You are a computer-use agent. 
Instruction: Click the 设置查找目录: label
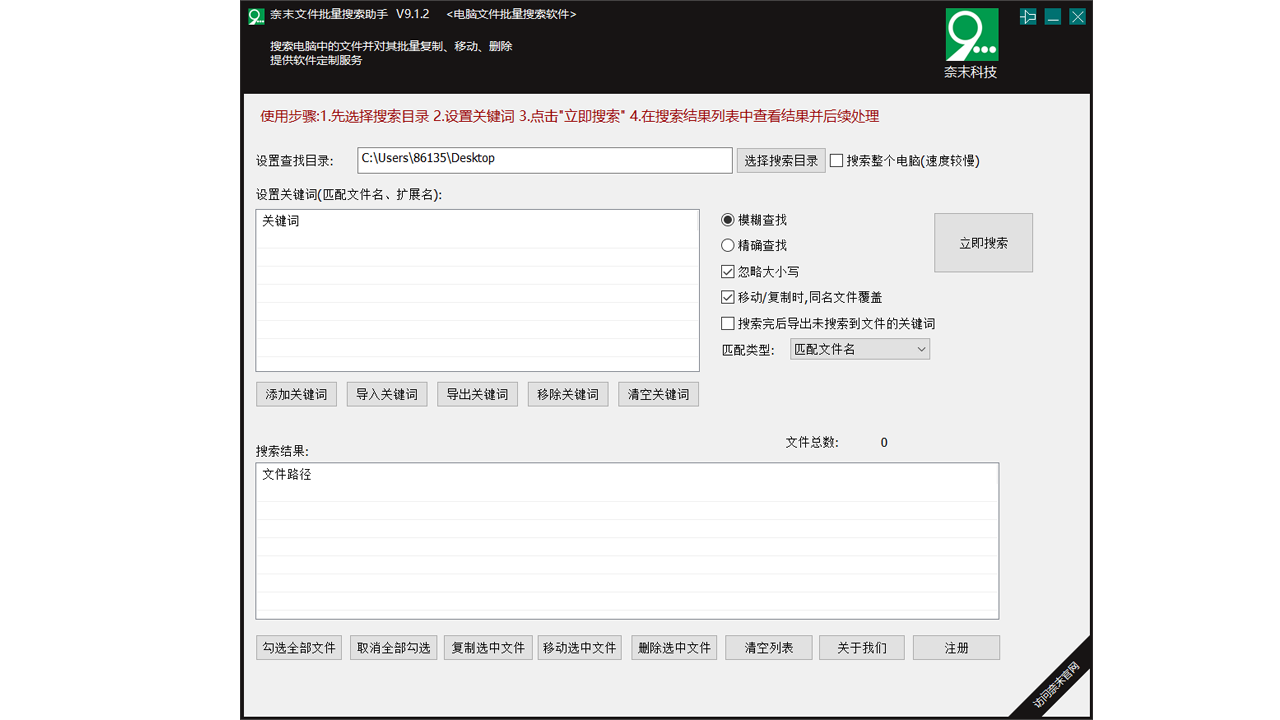pos(294,160)
